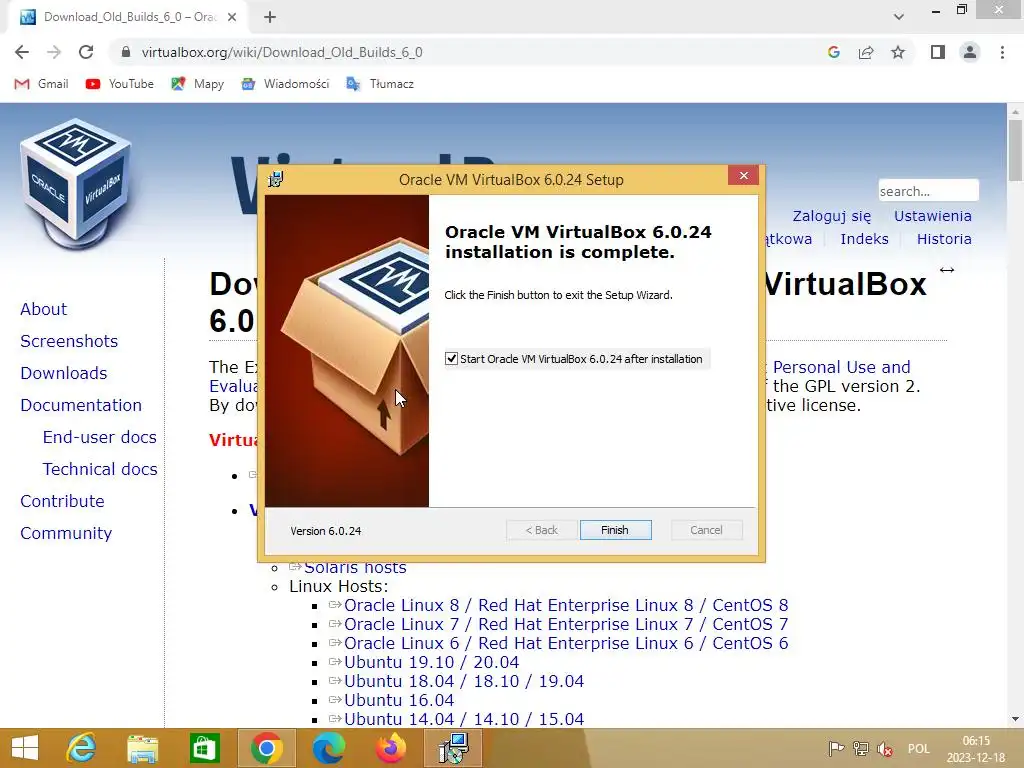Open Windows Start button
The image size is (1024, 768).
click(x=25, y=748)
